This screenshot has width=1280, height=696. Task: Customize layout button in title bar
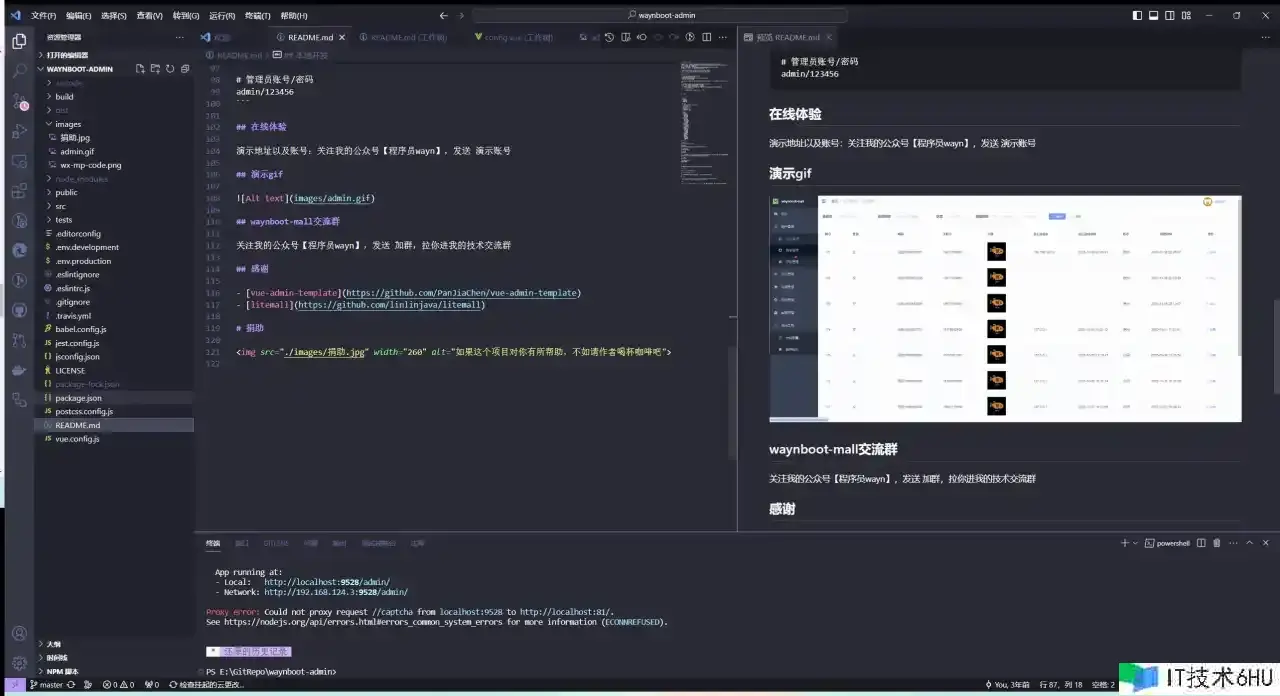coord(1185,15)
